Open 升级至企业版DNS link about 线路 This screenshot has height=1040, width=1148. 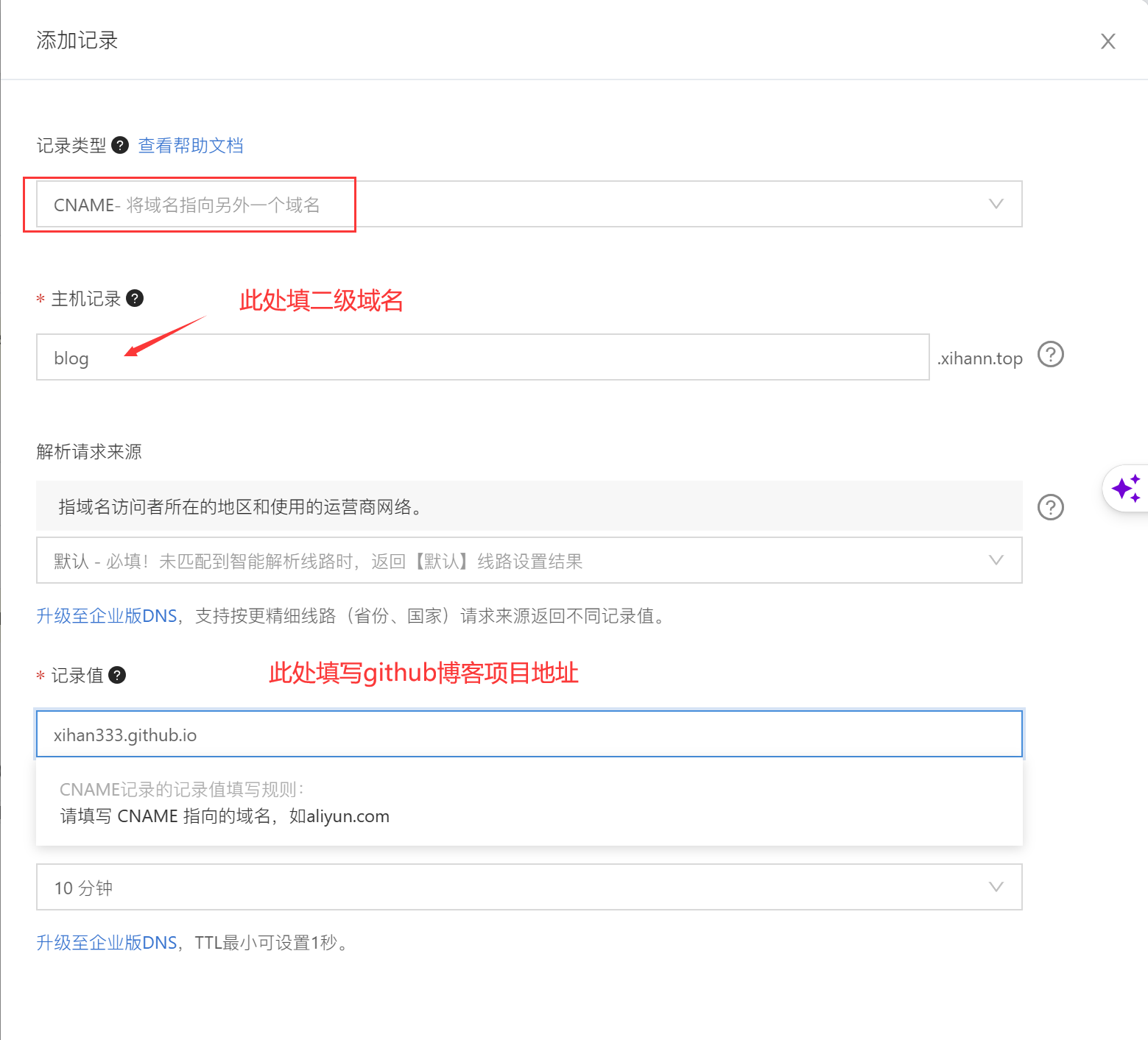click(x=108, y=616)
